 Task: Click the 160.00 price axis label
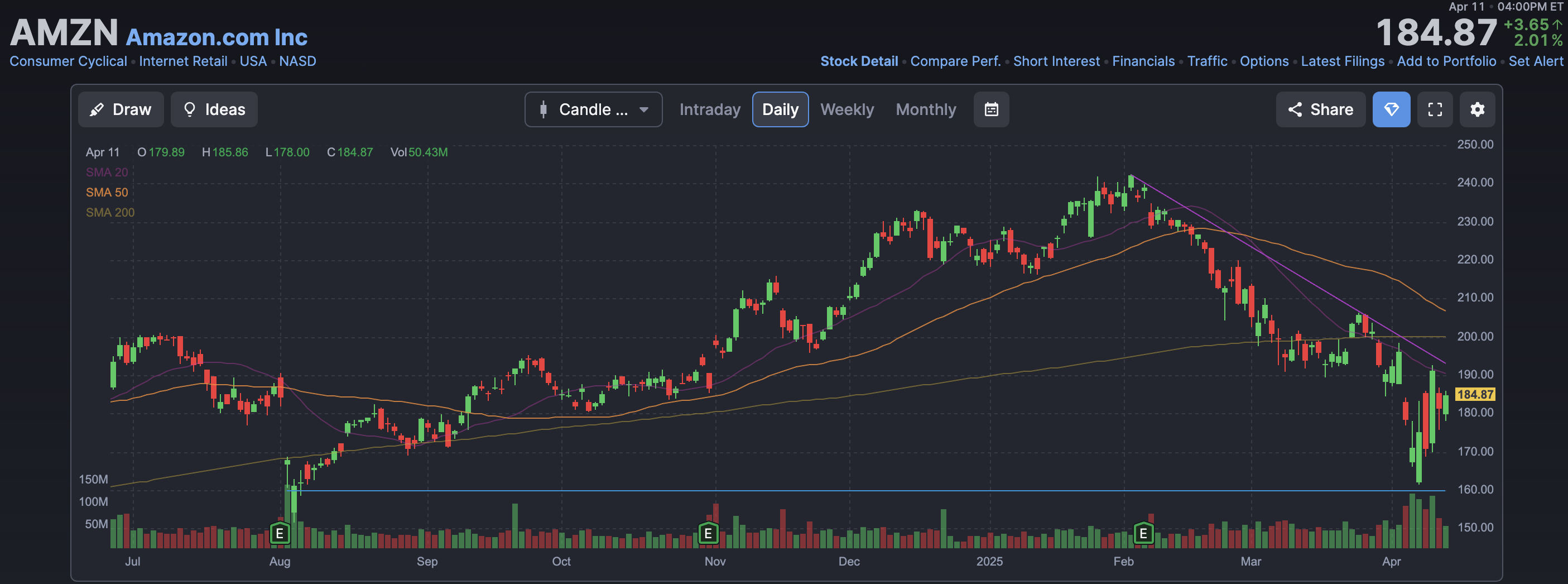pos(1475,490)
